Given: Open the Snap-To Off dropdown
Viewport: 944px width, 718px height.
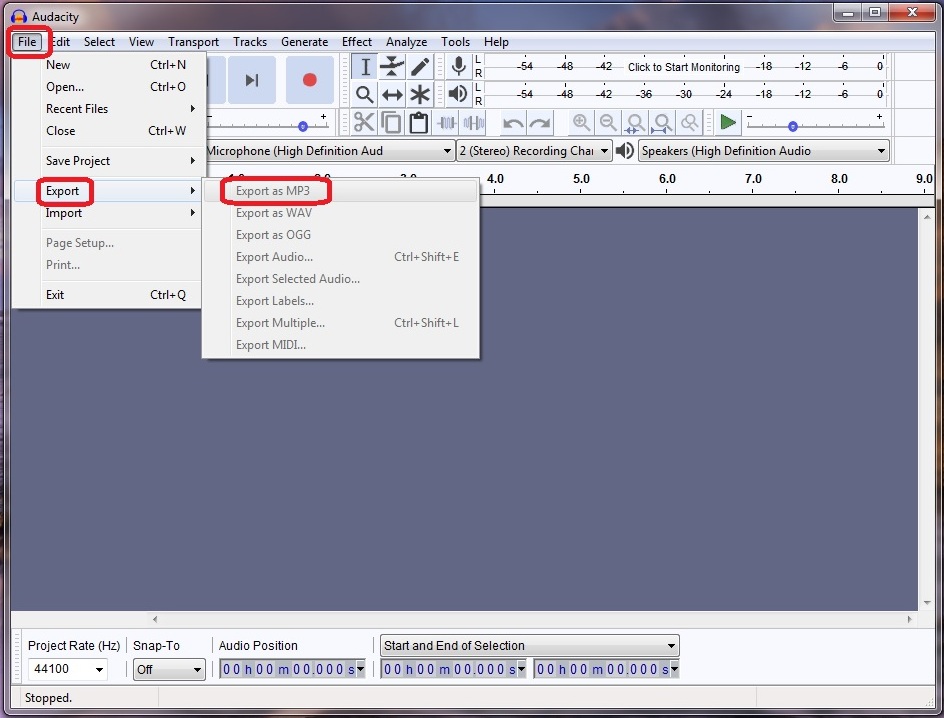Looking at the screenshot, I should click(169, 669).
